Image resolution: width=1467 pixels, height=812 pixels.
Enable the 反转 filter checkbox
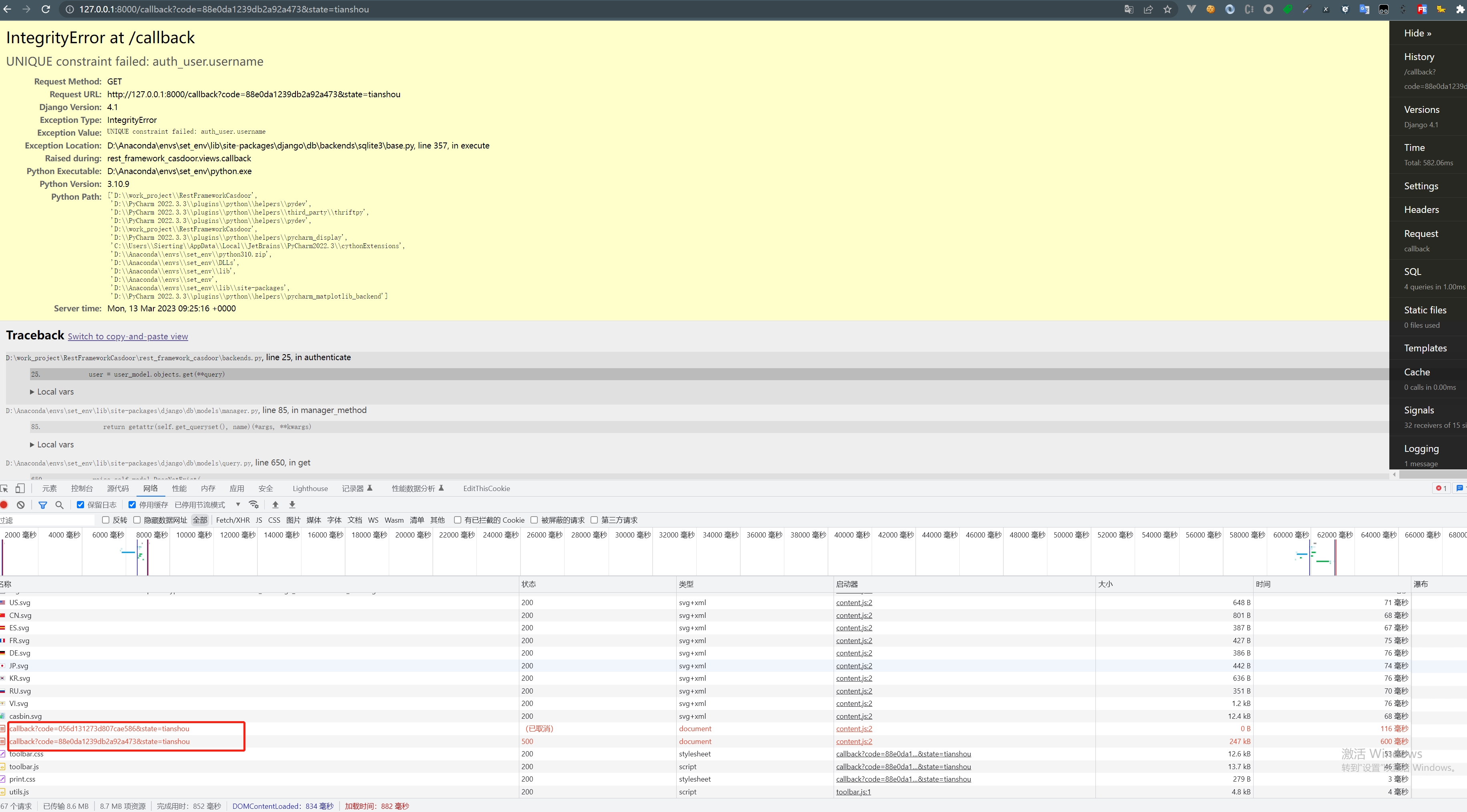click(x=105, y=519)
